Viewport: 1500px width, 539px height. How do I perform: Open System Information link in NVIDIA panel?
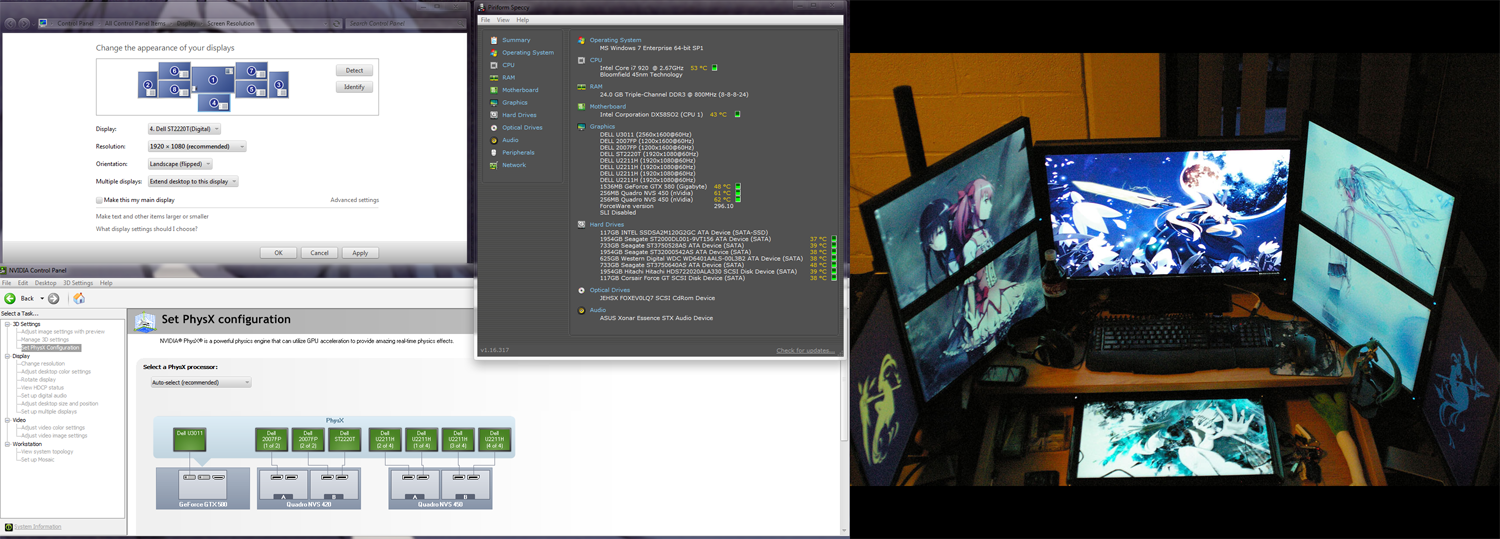(x=37, y=526)
